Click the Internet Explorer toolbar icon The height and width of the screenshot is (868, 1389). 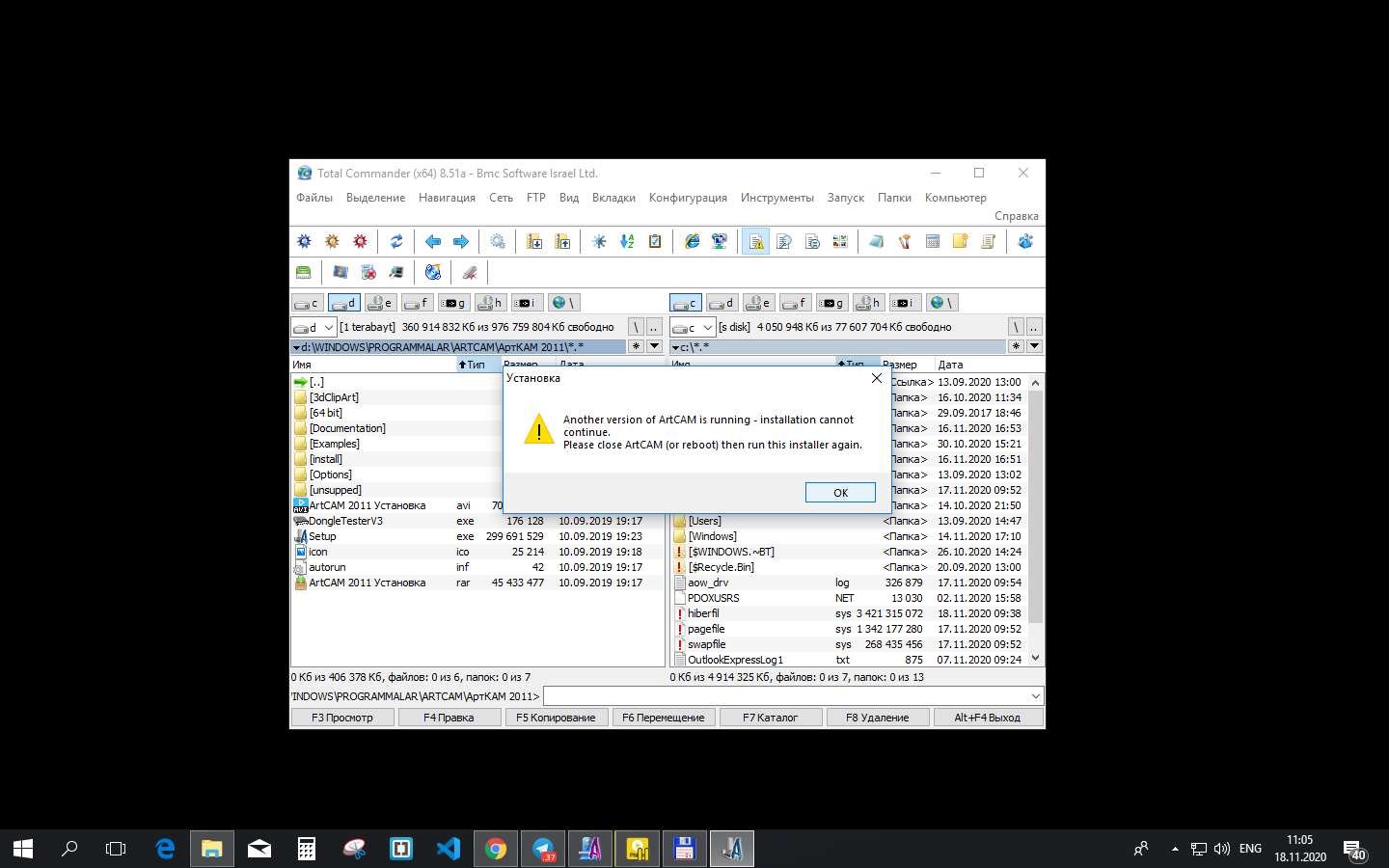pos(692,241)
